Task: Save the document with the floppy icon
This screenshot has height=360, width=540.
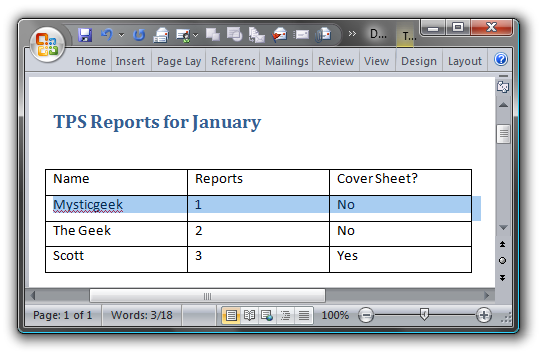Action: coord(85,35)
